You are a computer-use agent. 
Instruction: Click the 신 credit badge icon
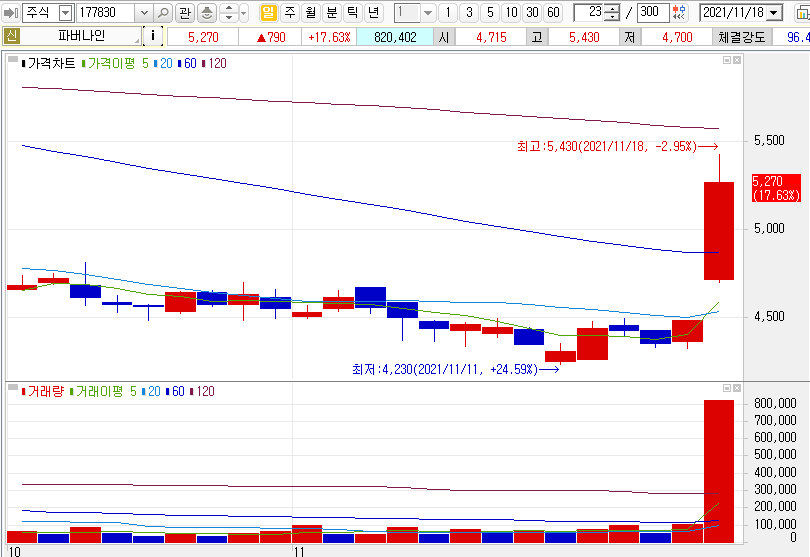coord(11,36)
